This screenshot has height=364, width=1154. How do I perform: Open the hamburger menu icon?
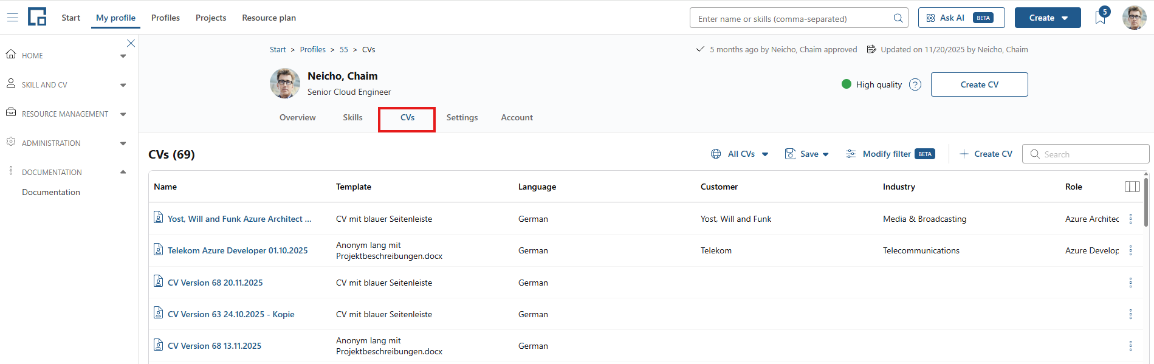coord(13,18)
